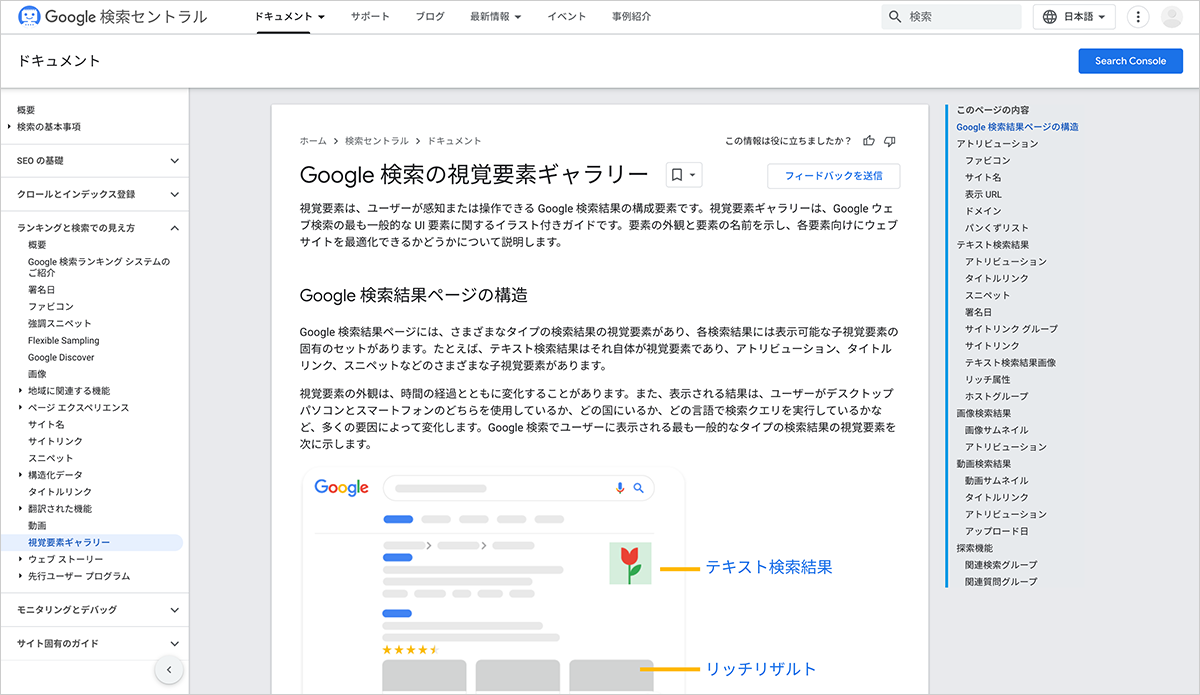Open the イベント nav item
The image size is (1200, 695).
[567, 17]
